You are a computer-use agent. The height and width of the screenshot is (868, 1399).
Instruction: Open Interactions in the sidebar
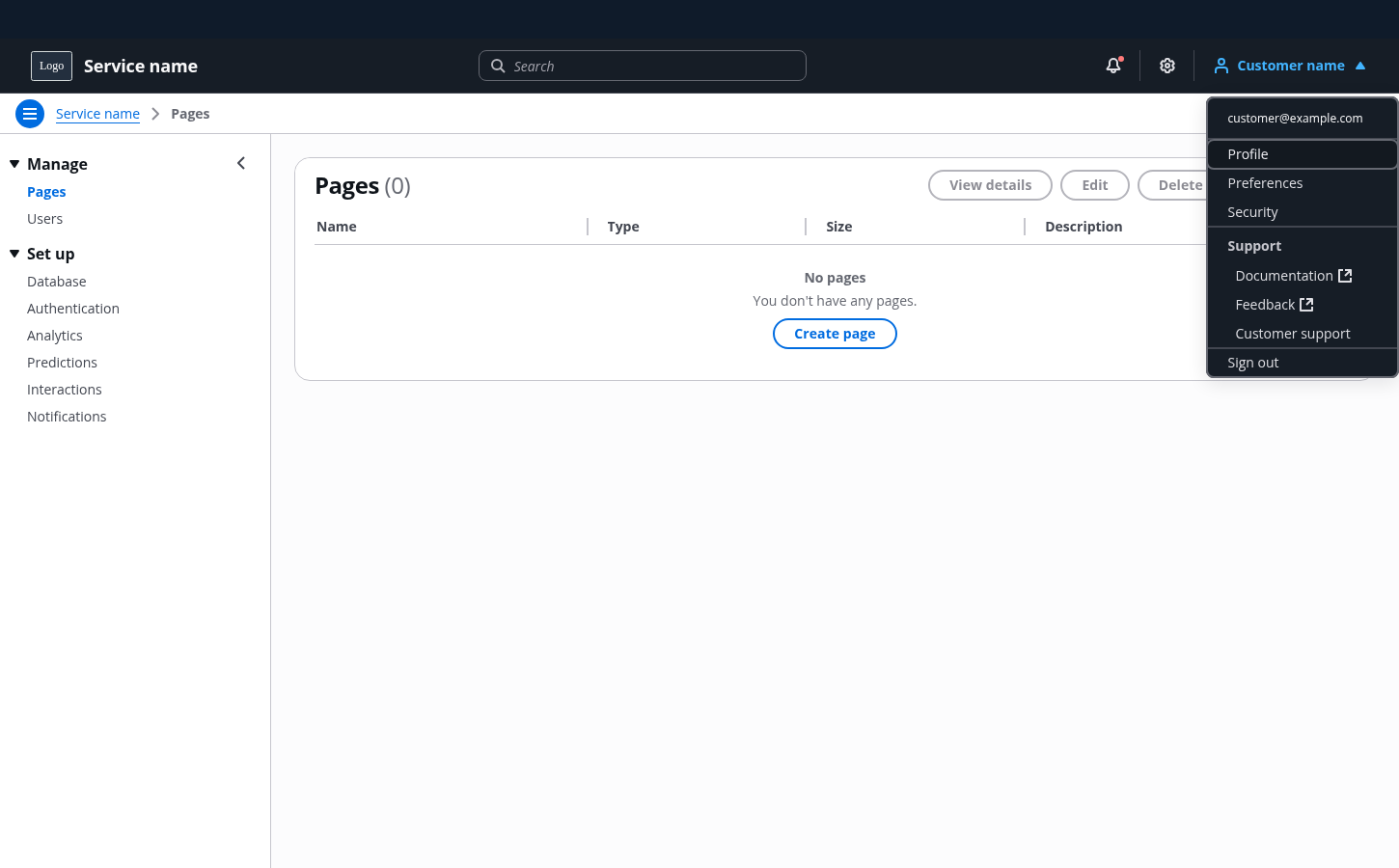coord(65,390)
